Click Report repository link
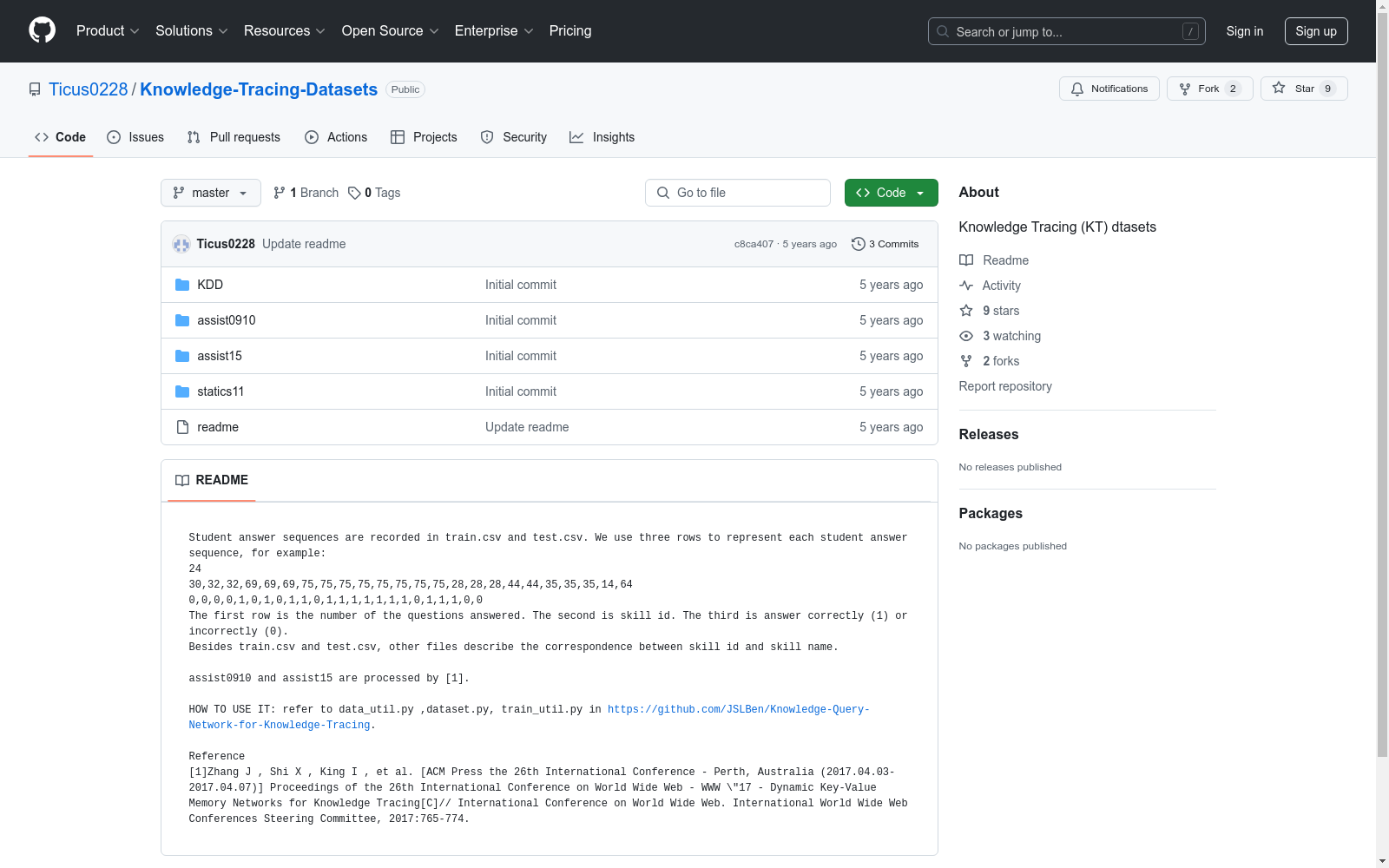Screen dimensions: 1389x868 1005,386
